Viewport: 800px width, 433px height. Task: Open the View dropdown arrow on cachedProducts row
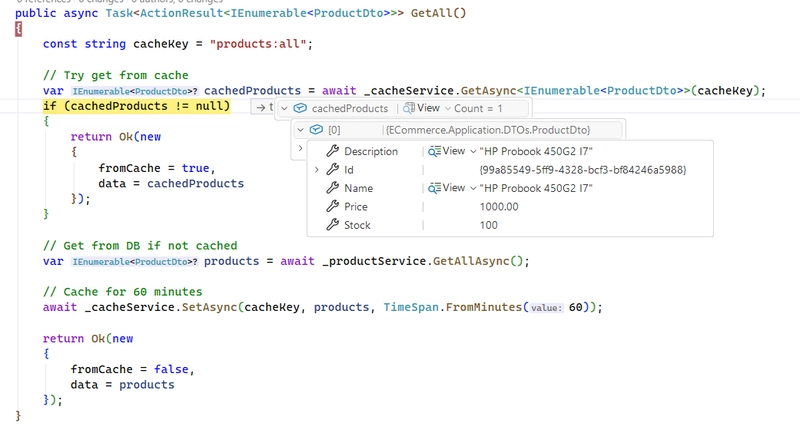(x=448, y=108)
